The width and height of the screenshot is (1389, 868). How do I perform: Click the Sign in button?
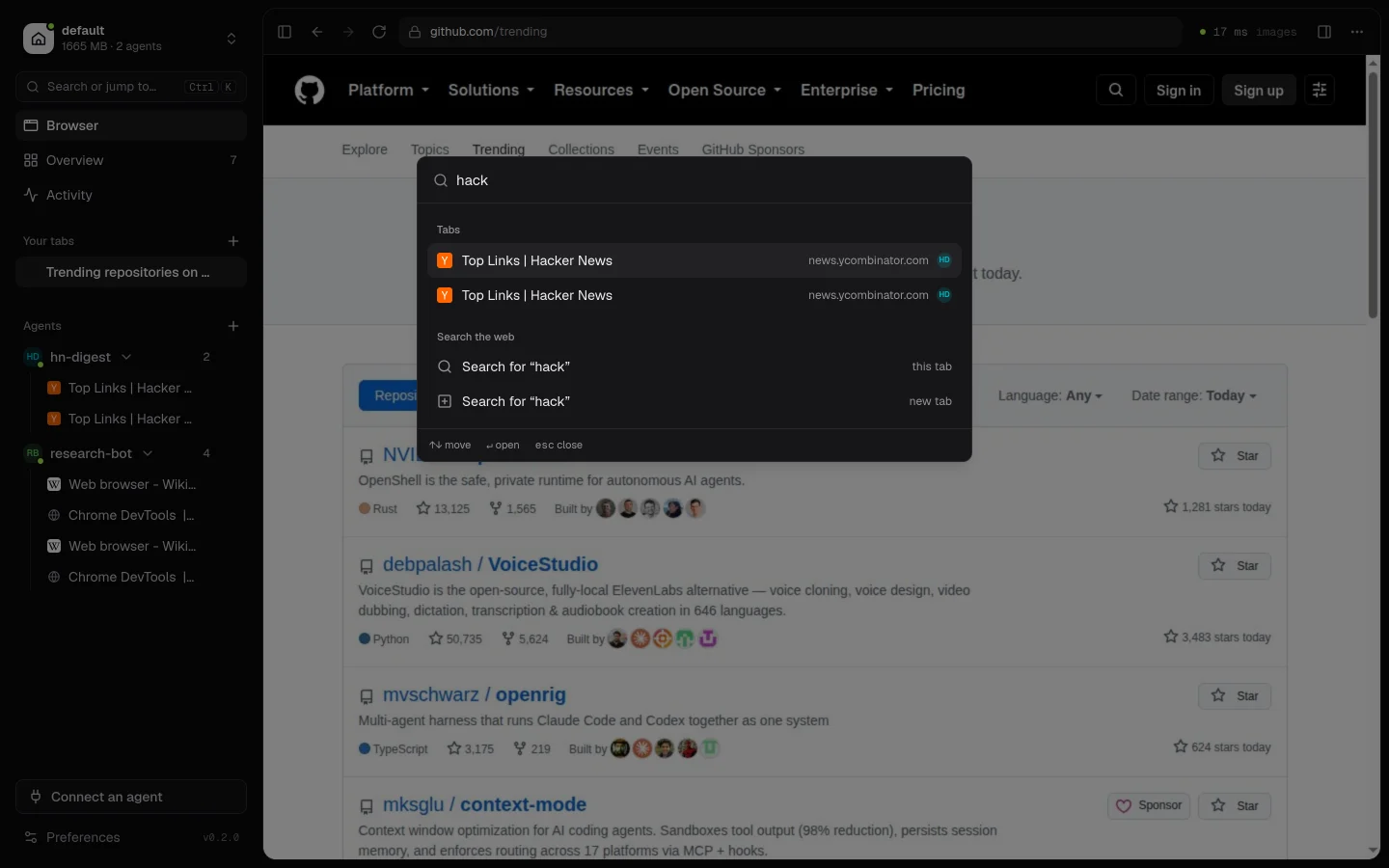tap(1179, 90)
